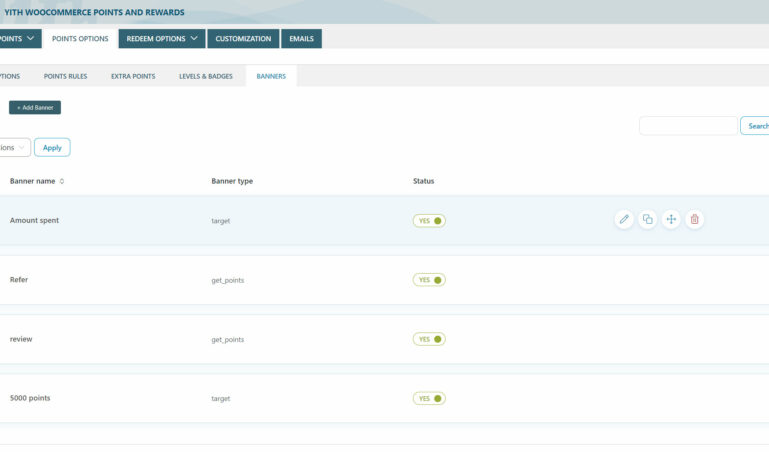Viewport: 769px width, 452px height.
Task: Select the Extra Points sub-tab
Action: [133, 76]
